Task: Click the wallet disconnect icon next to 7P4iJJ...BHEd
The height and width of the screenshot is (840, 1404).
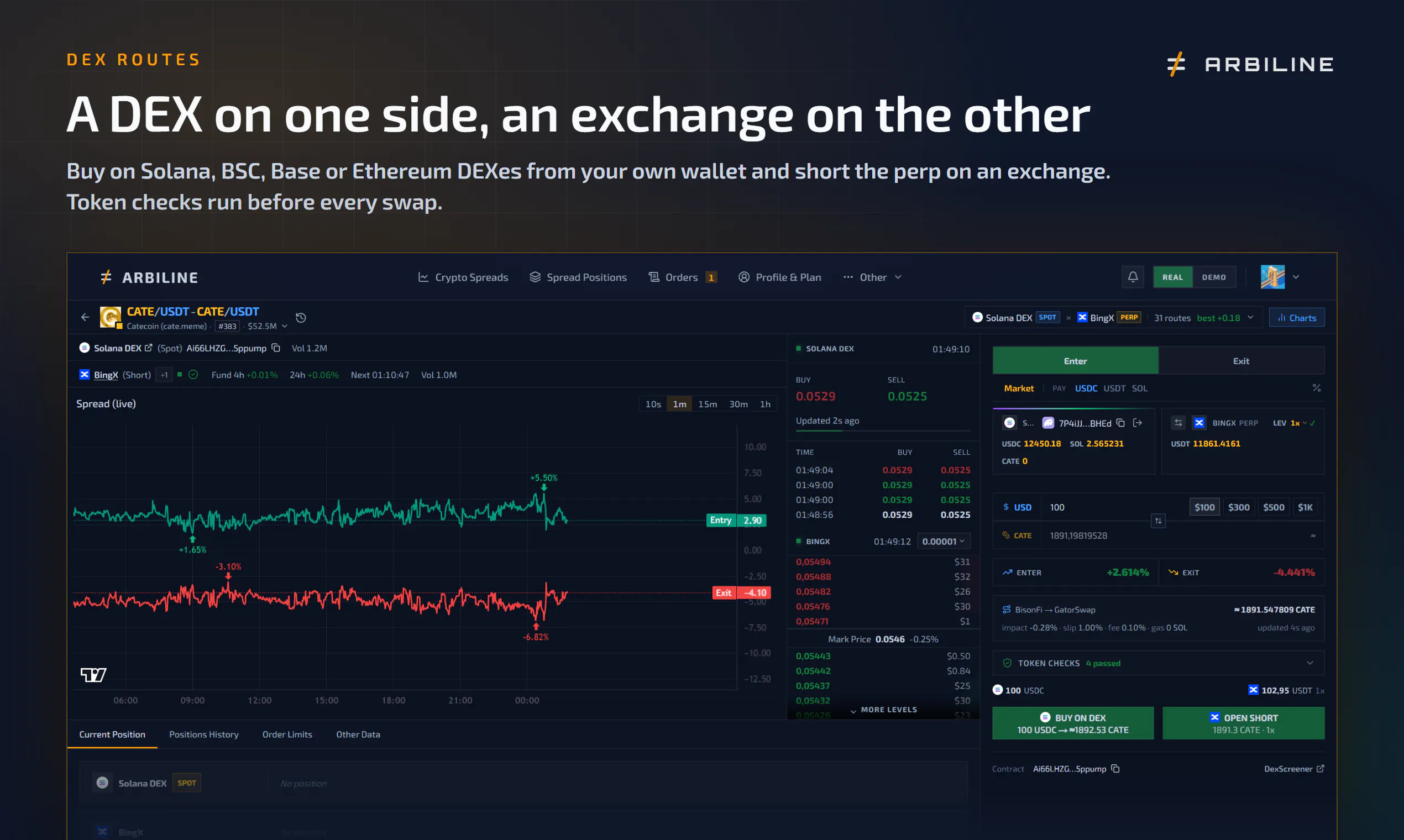Action: point(1138,423)
